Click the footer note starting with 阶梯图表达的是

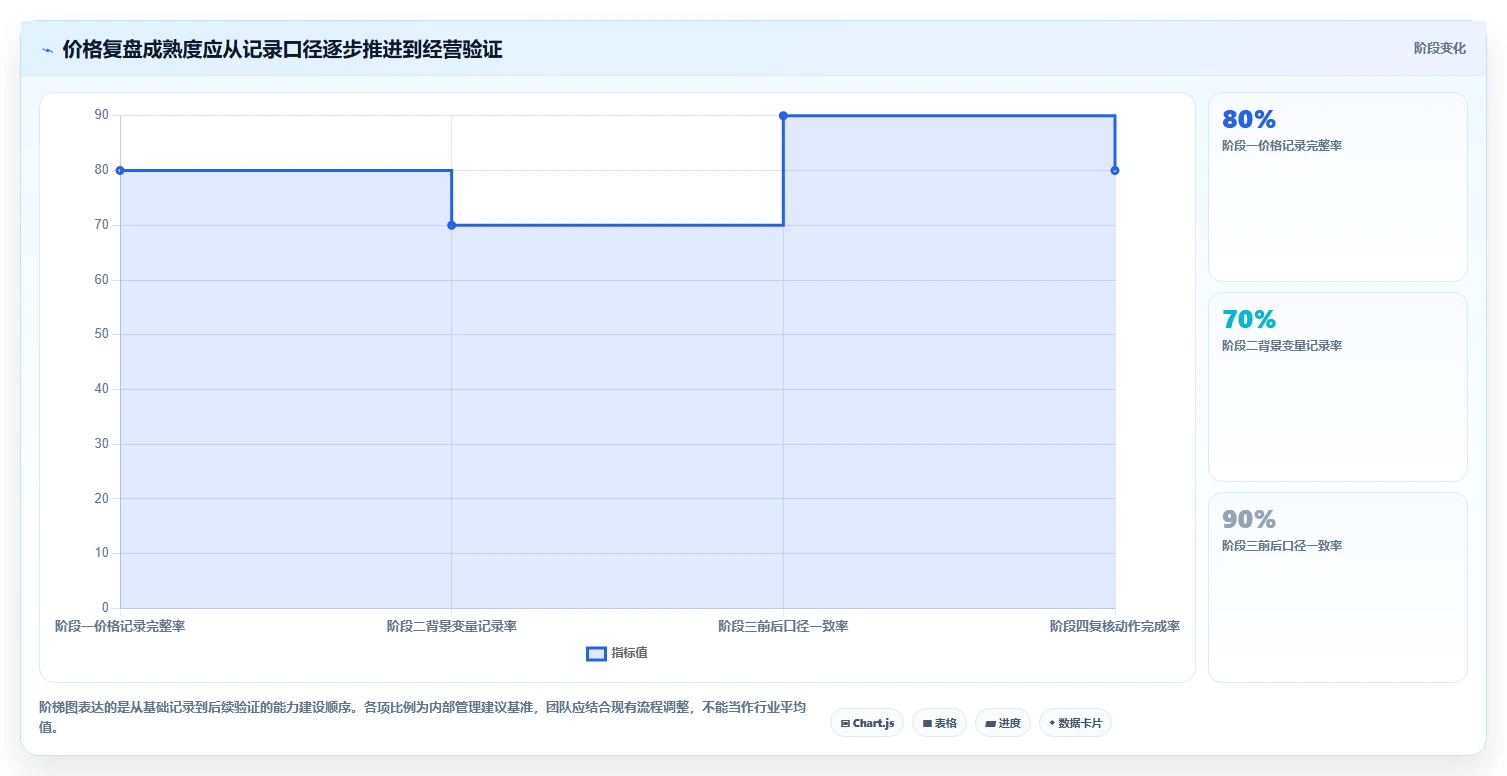422,717
